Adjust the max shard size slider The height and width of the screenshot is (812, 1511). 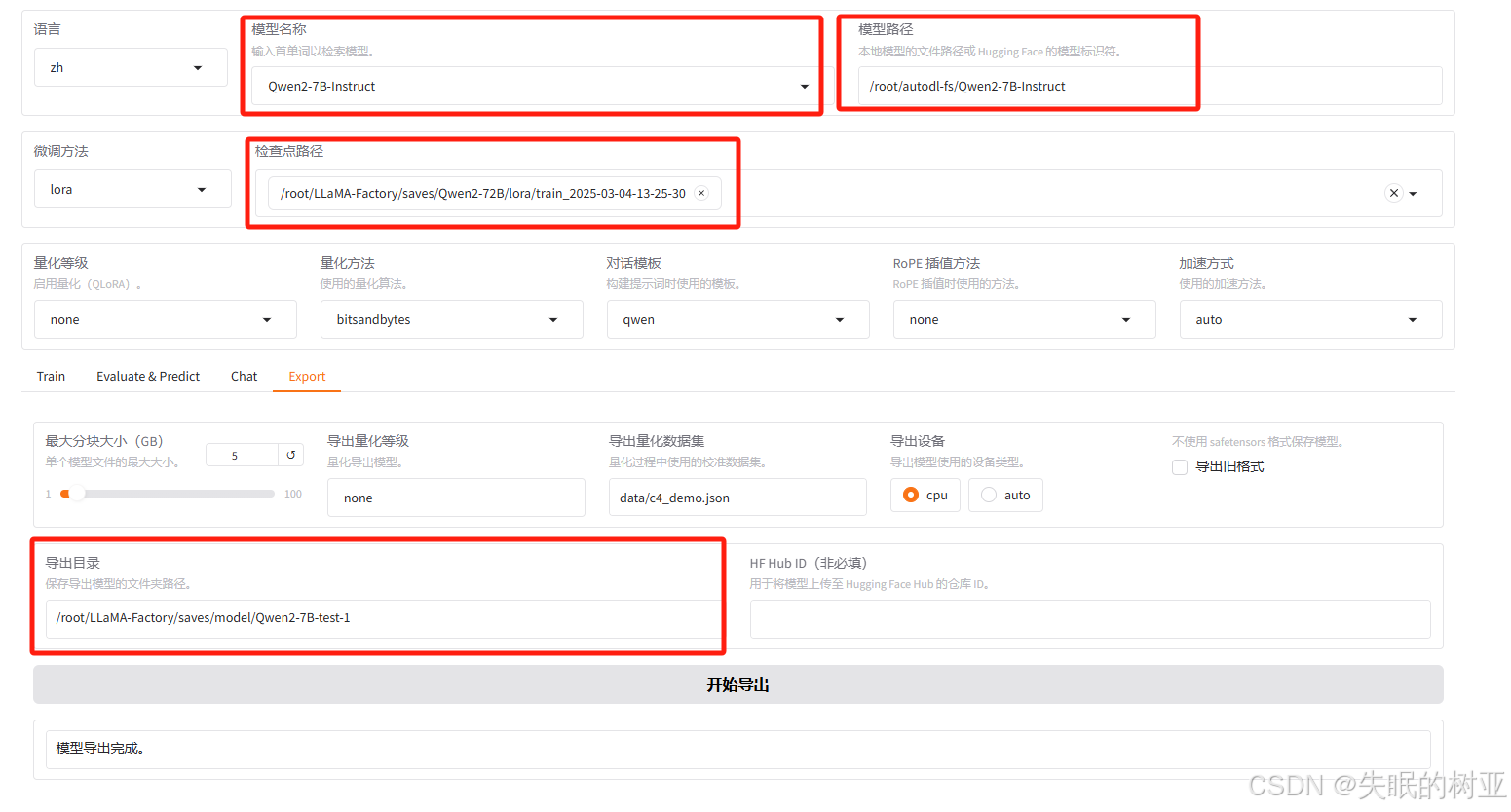(x=168, y=494)
